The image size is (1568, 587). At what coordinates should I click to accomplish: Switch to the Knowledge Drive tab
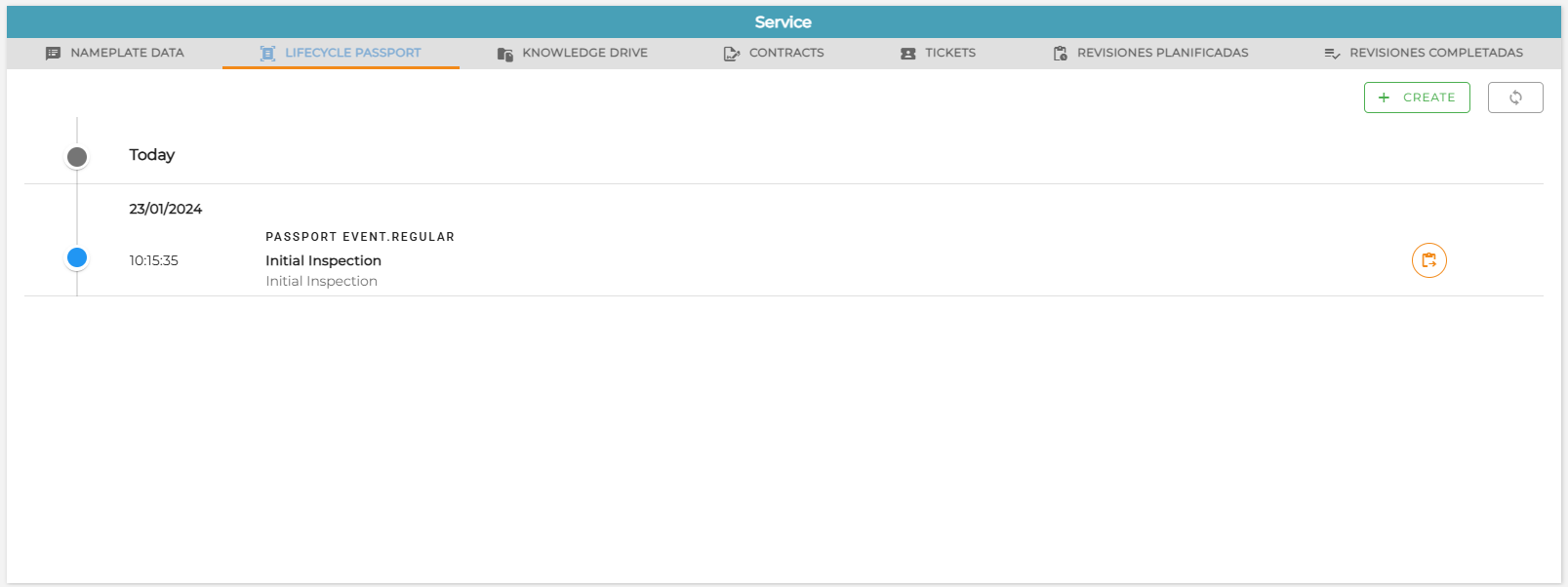[x=573, y=53]
